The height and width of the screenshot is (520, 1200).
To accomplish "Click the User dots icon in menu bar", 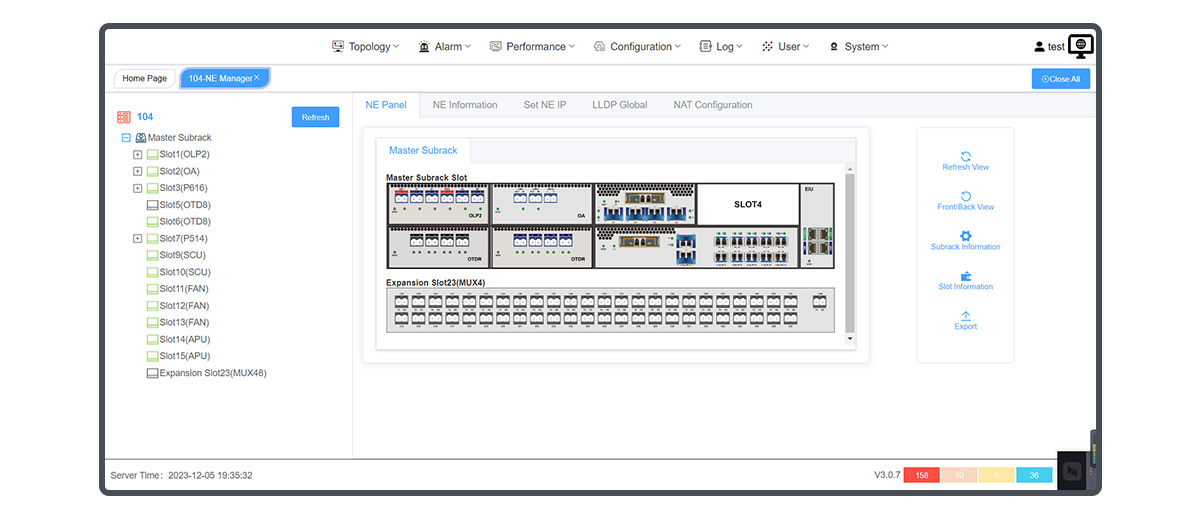I will 767,46.
